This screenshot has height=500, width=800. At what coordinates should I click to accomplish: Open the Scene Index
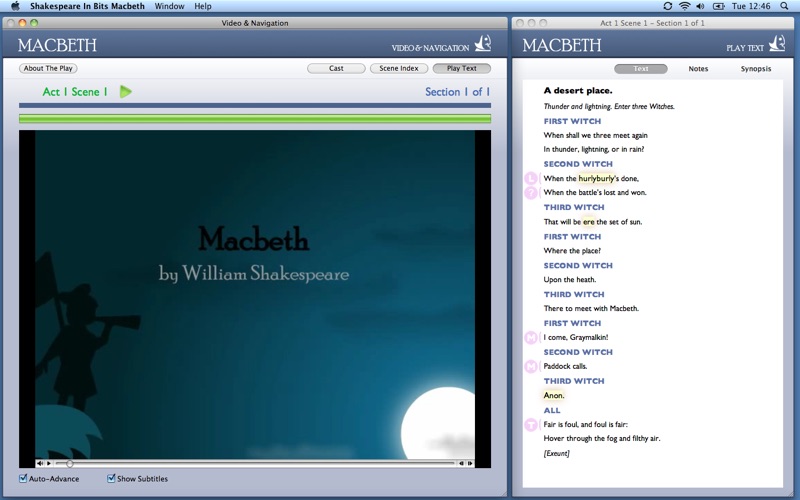click(x=399, y=68)
